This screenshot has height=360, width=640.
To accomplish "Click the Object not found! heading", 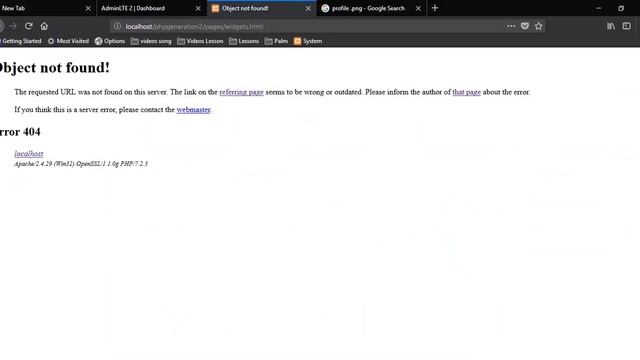I will 54,68.
